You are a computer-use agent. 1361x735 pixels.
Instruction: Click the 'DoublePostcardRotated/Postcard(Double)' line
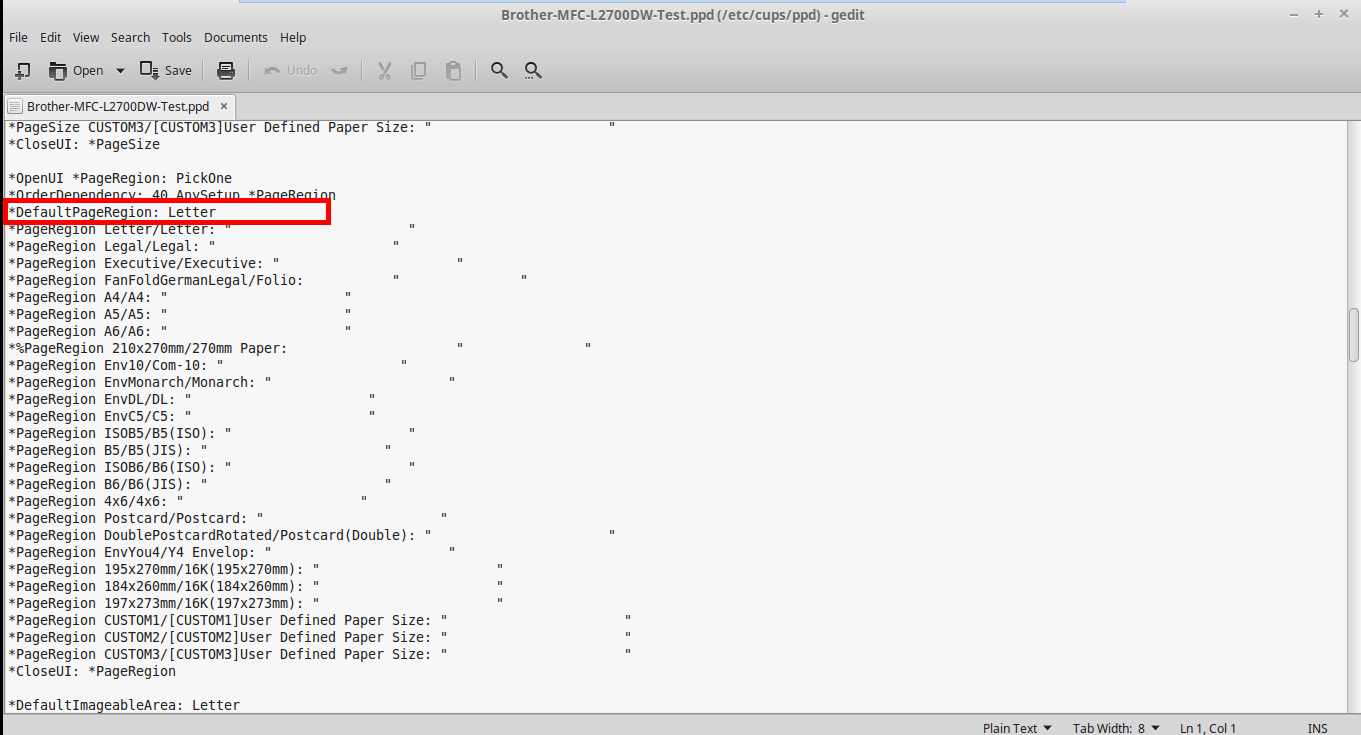pos(312,535)
